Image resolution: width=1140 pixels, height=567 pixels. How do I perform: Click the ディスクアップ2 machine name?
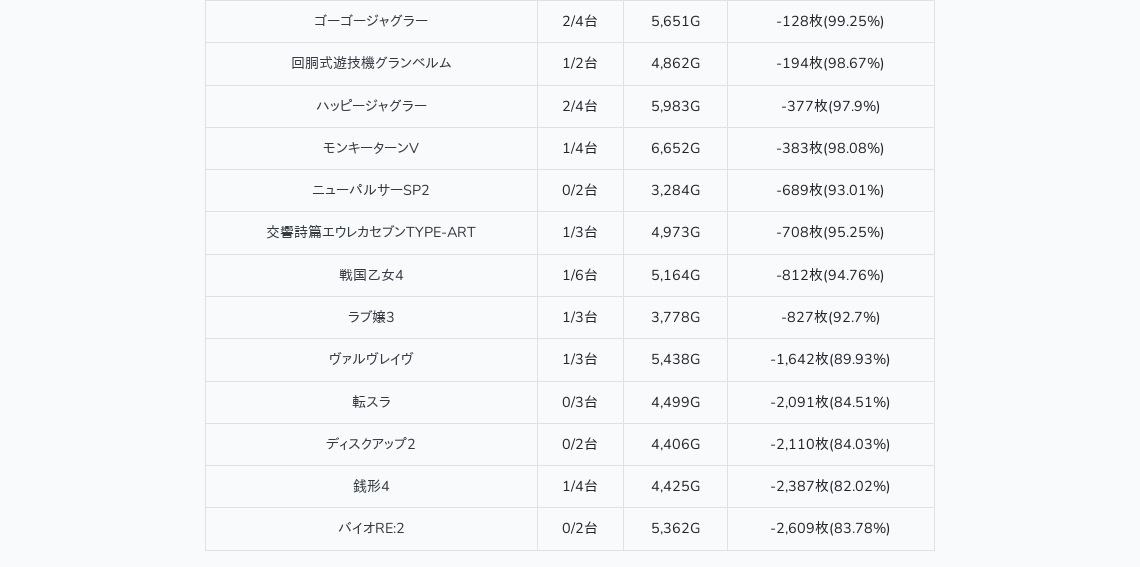(x=371, y=444)
